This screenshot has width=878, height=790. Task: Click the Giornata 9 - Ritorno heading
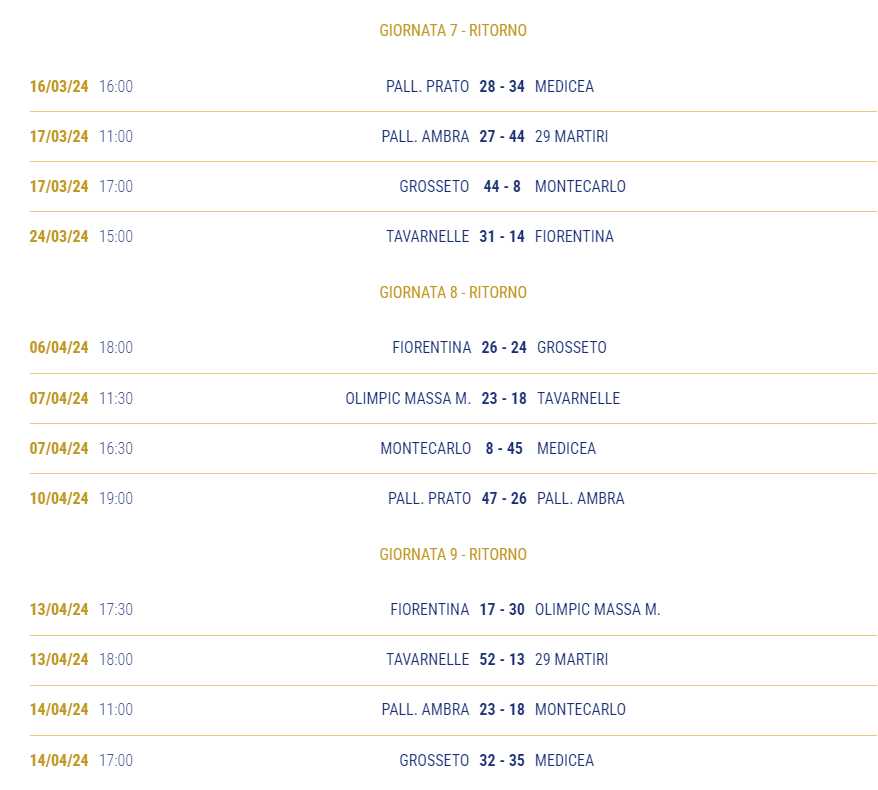[x=453, y=554]
